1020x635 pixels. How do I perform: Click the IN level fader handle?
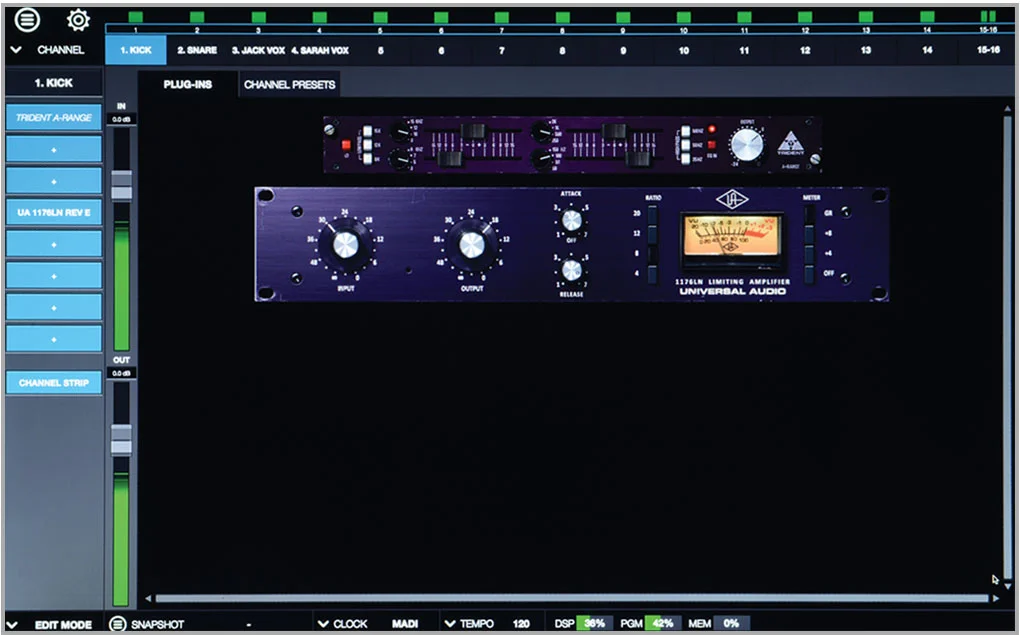[122, 185]
